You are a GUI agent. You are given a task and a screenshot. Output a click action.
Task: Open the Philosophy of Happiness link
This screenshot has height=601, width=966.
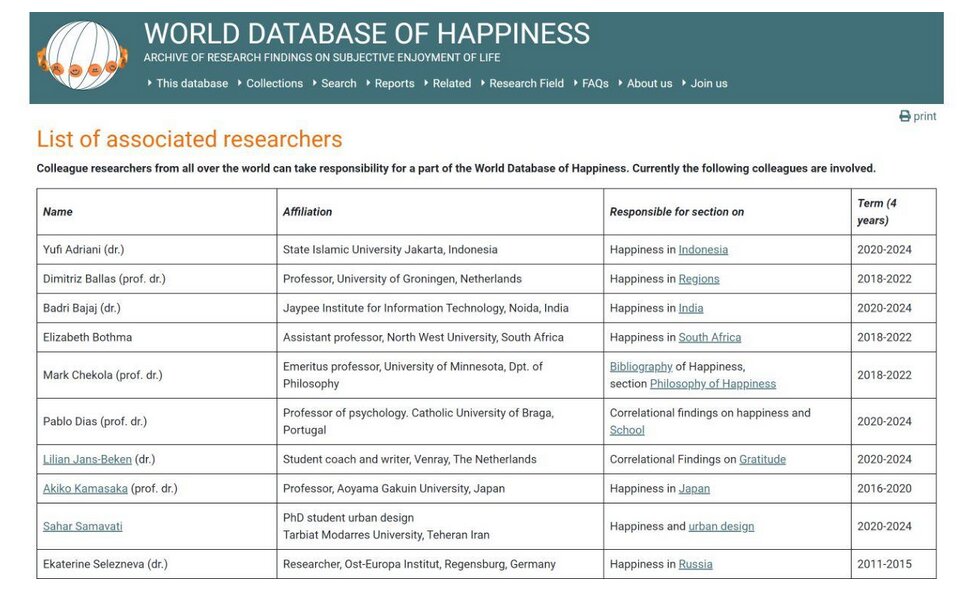coord(713,384)
